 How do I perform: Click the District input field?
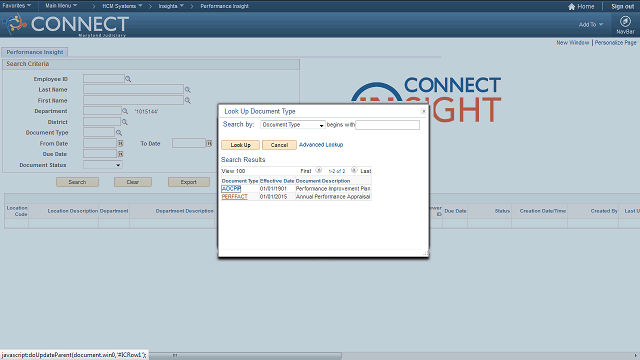click(x=102, y=122)
